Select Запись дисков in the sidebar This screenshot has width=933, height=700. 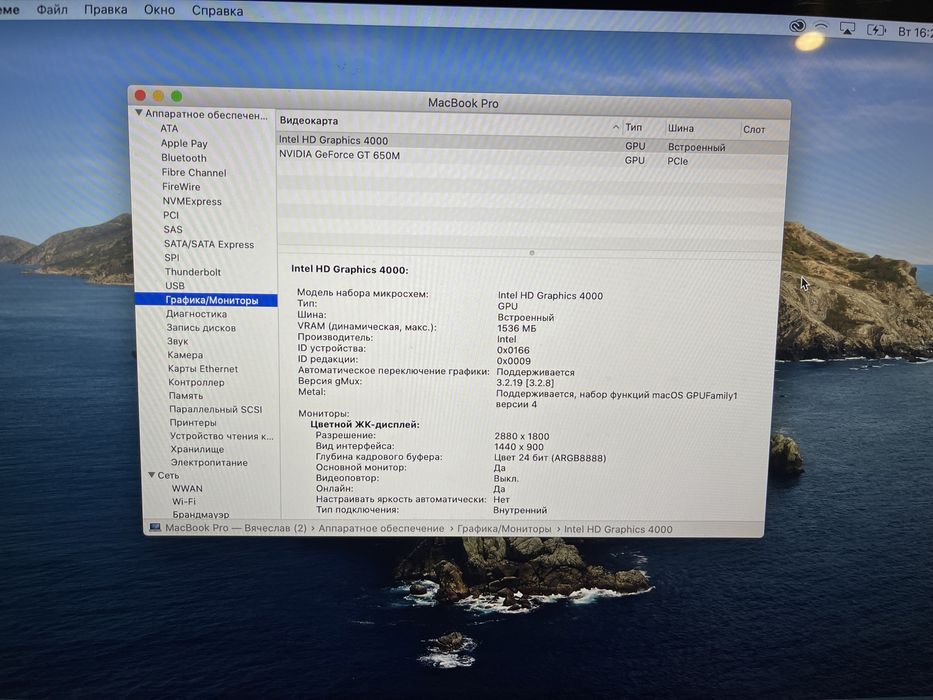point(201,327)
